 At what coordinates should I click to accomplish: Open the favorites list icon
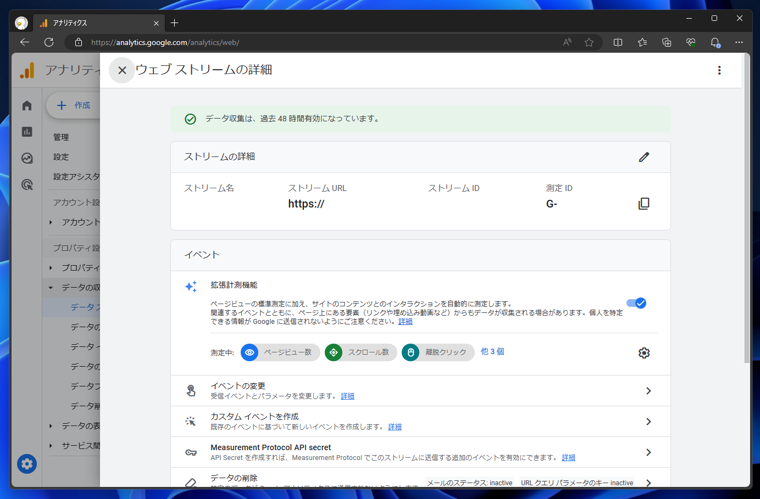click(642, 42)
